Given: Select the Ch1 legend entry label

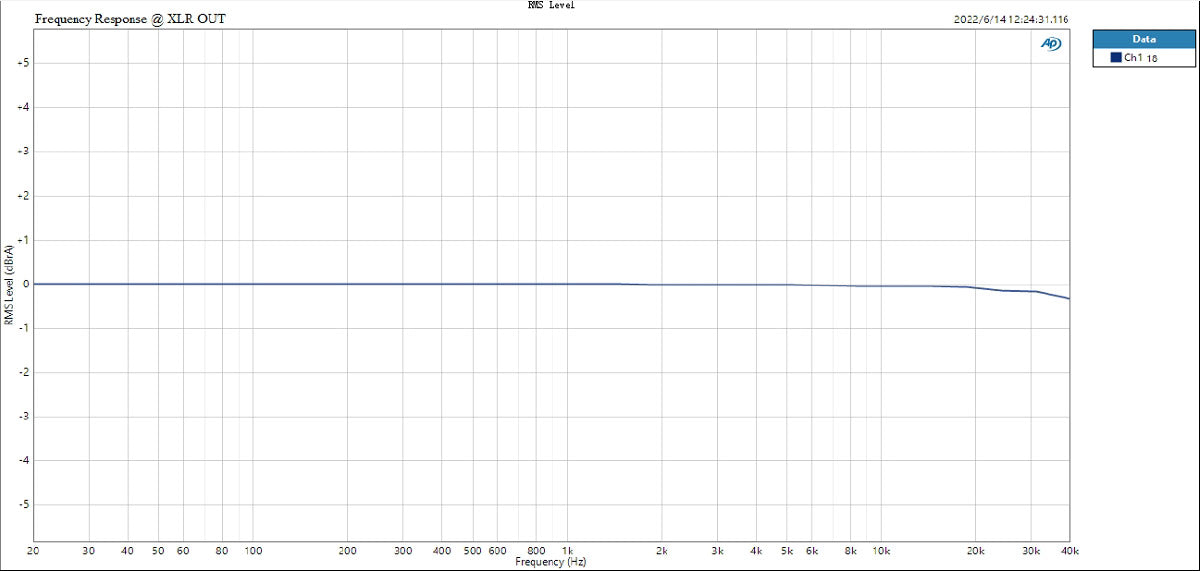Looking at the screenshot, I should [1133, 58].
